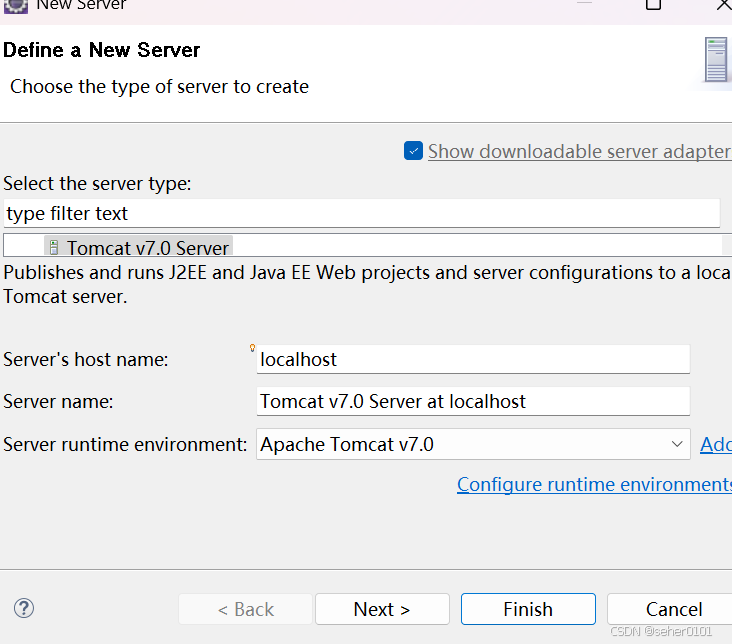Viewport: 732px width, 644px height.
Task: Open the 'Show downloadable server adapters' link
Action: 579,151
